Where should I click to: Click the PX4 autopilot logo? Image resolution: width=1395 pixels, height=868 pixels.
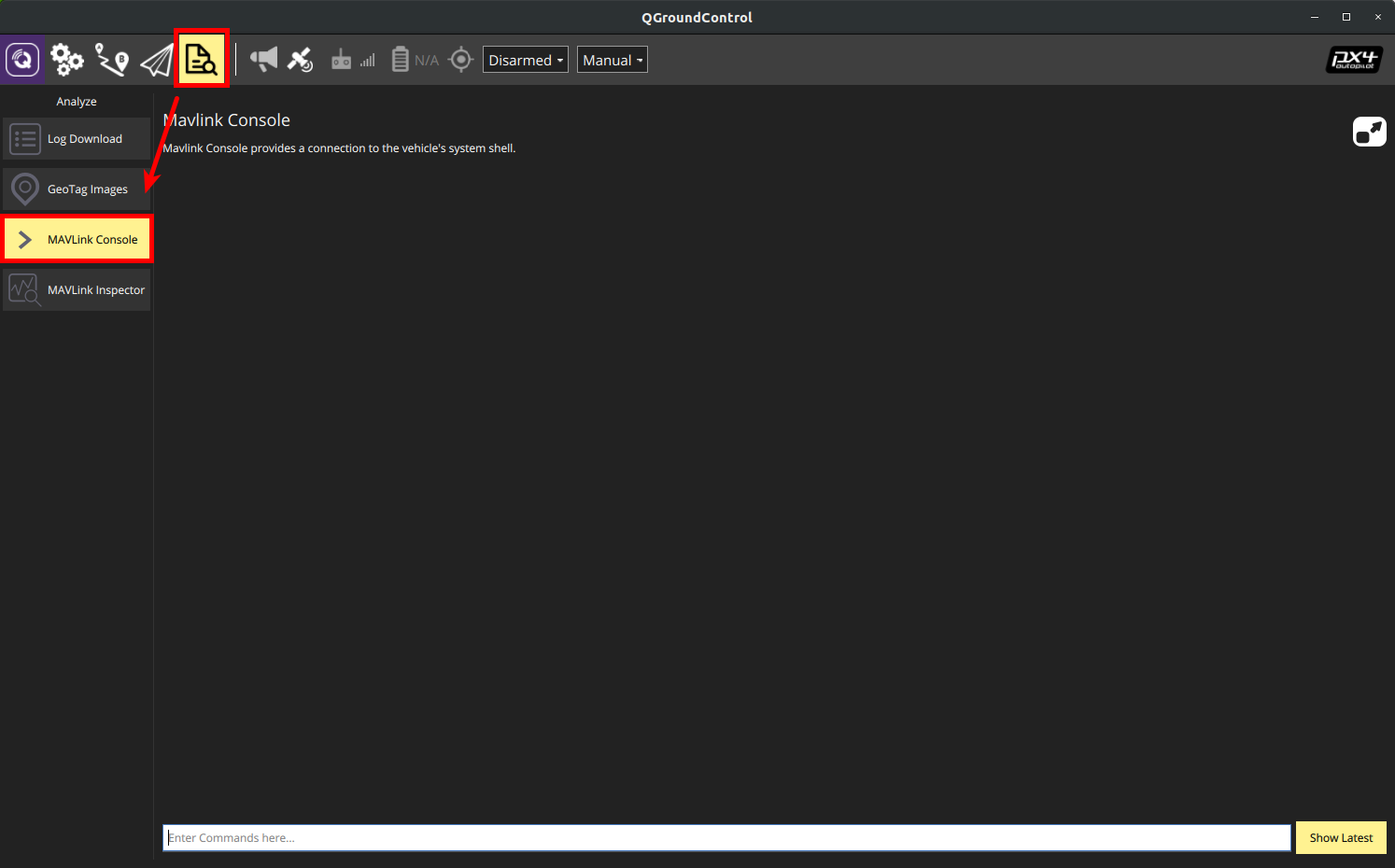click(x=1354, y=60)
